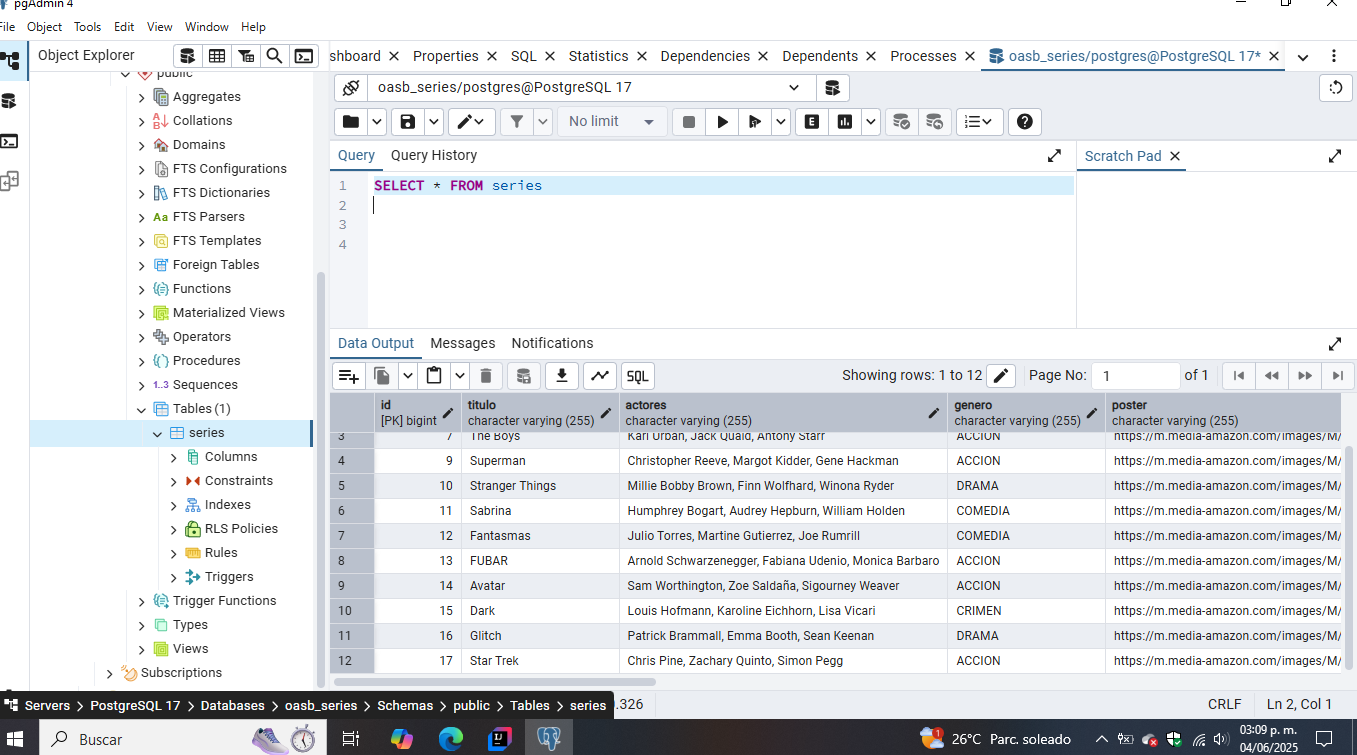Open the dropdown arrow next to Execute script
The image size is (1357, 755).
(x=780, y=122)
